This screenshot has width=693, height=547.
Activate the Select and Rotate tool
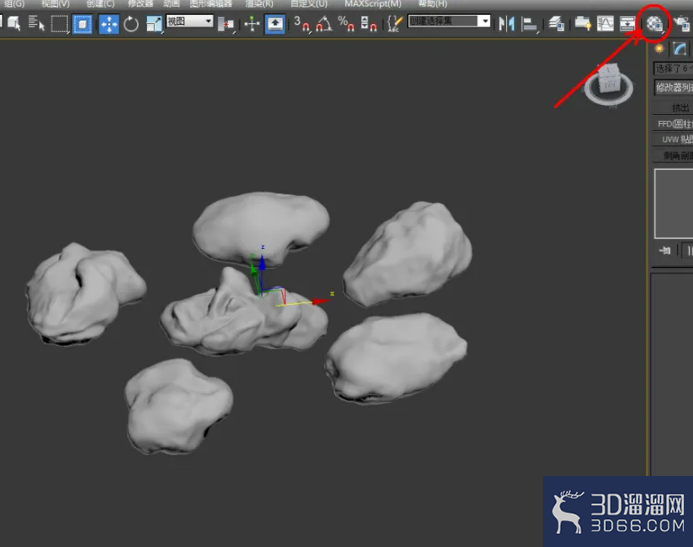pyautogui.click(x=131, y=24)
